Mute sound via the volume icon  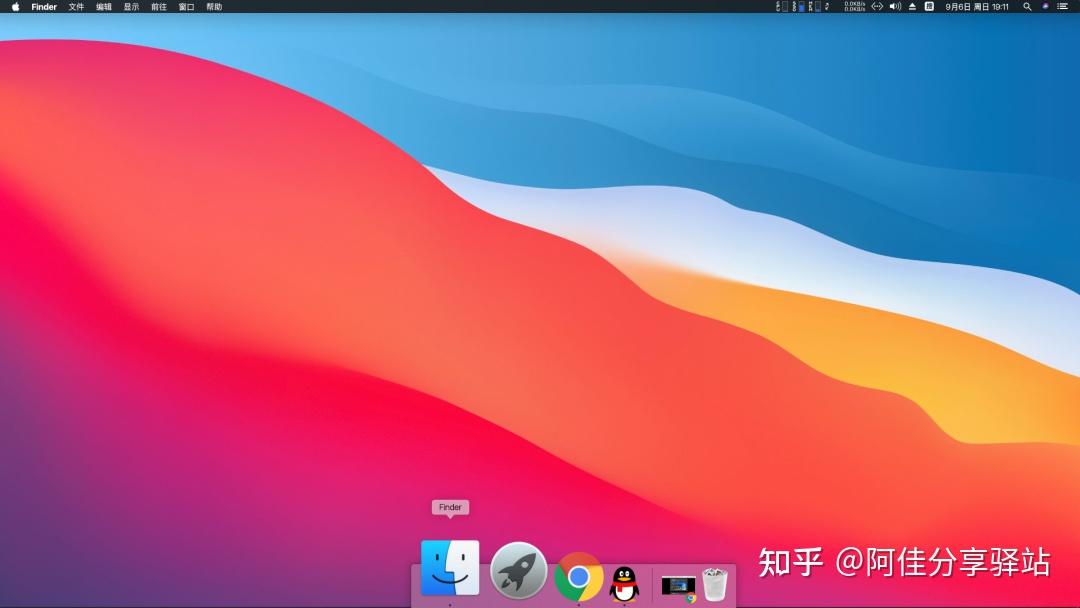point(895,7)
